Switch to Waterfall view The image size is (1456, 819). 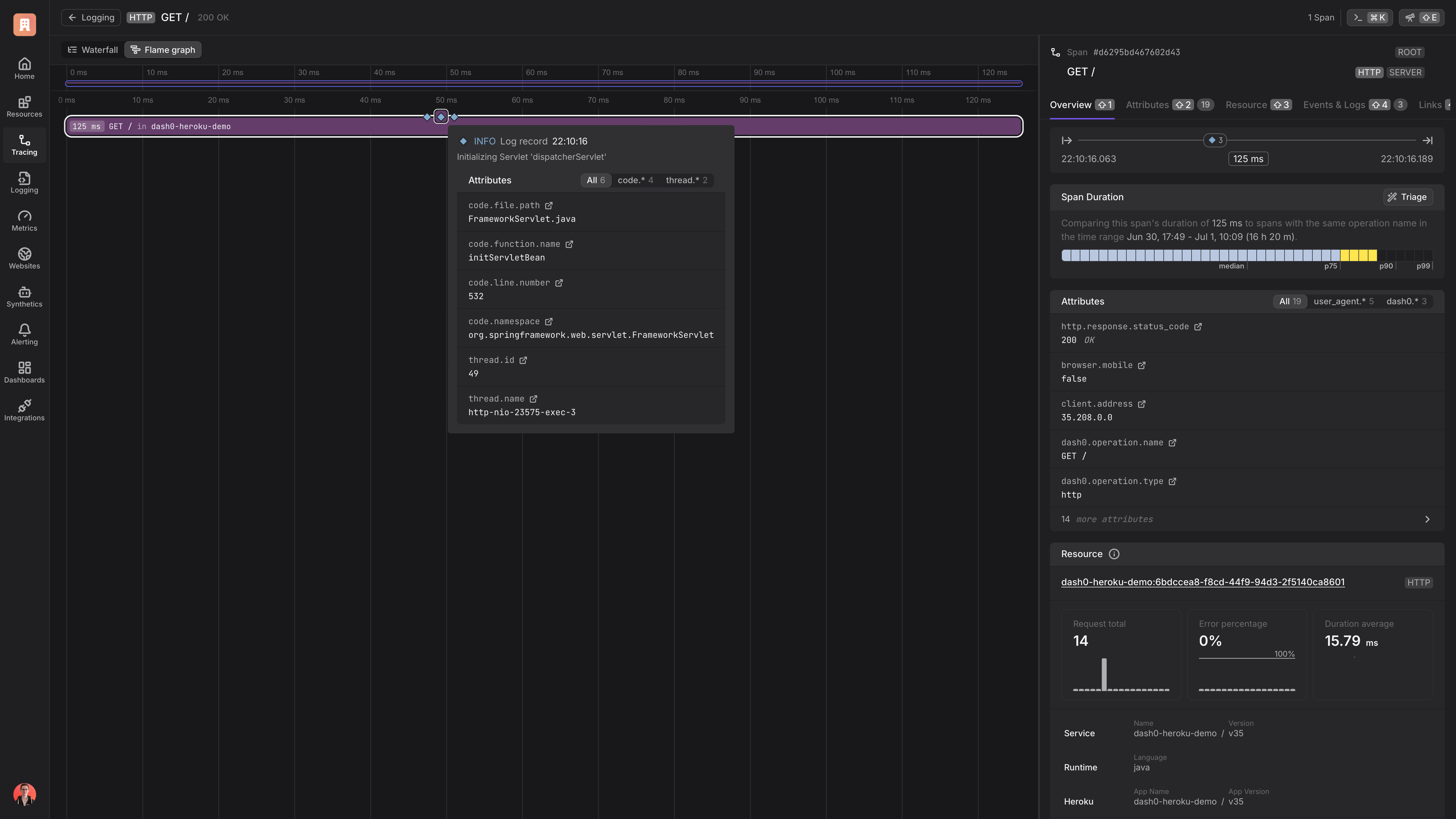[93, 50]
